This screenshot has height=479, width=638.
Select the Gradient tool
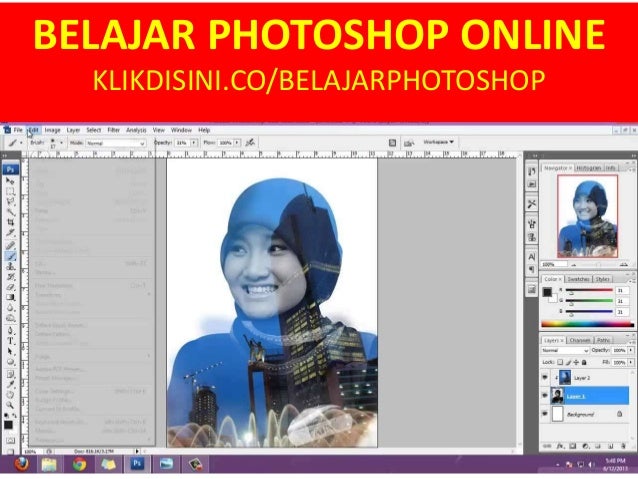(11, 297)
